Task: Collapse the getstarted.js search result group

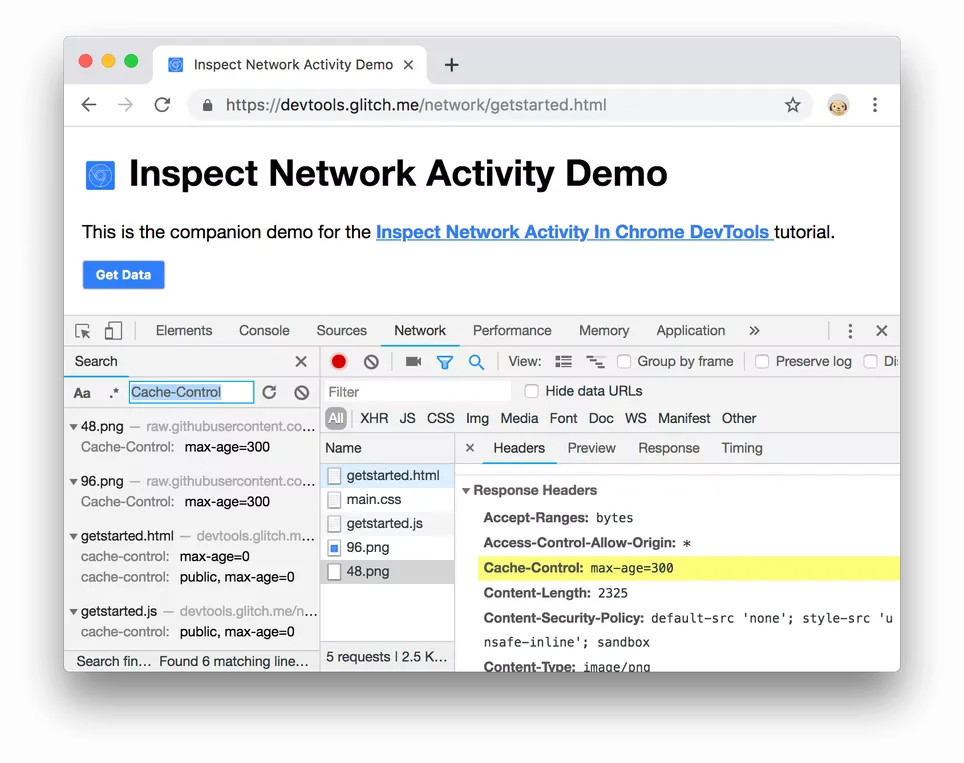Action: [x=73, y=612]
